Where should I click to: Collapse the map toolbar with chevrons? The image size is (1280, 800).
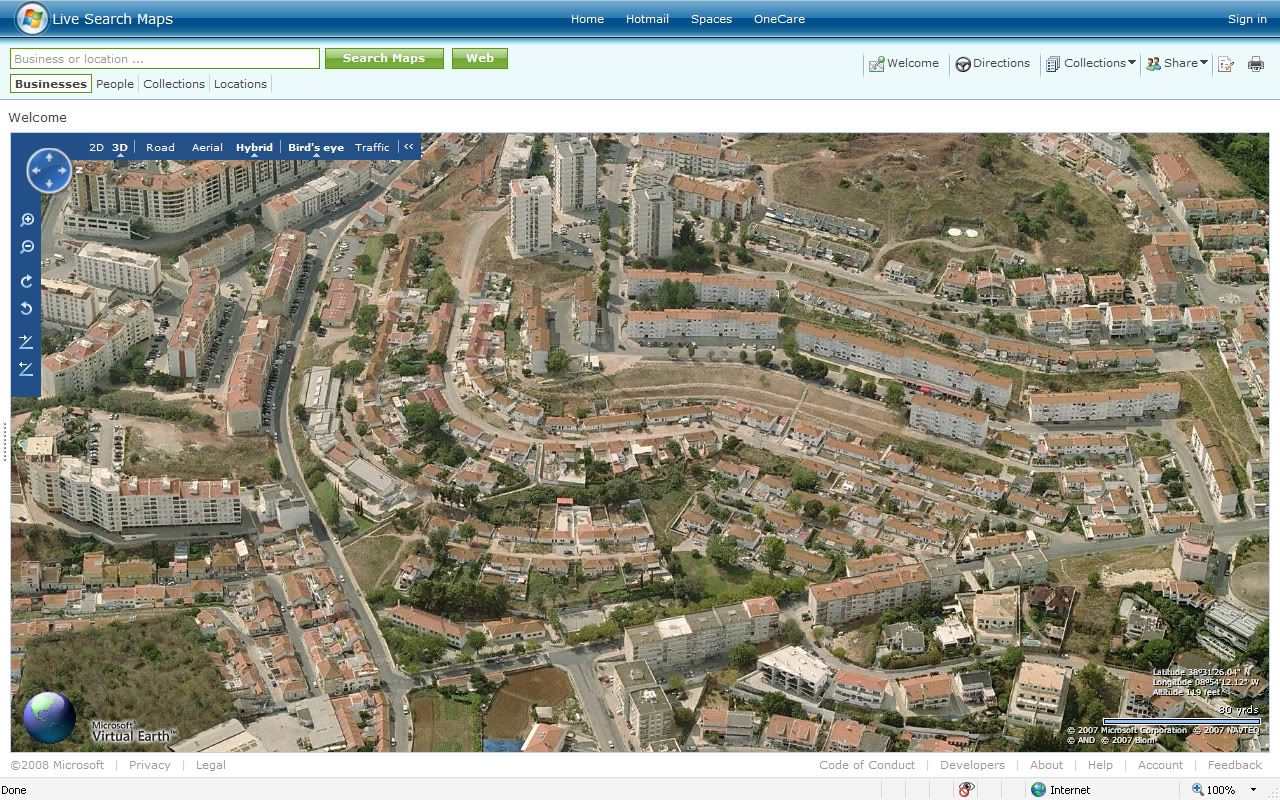pos(409,147)
